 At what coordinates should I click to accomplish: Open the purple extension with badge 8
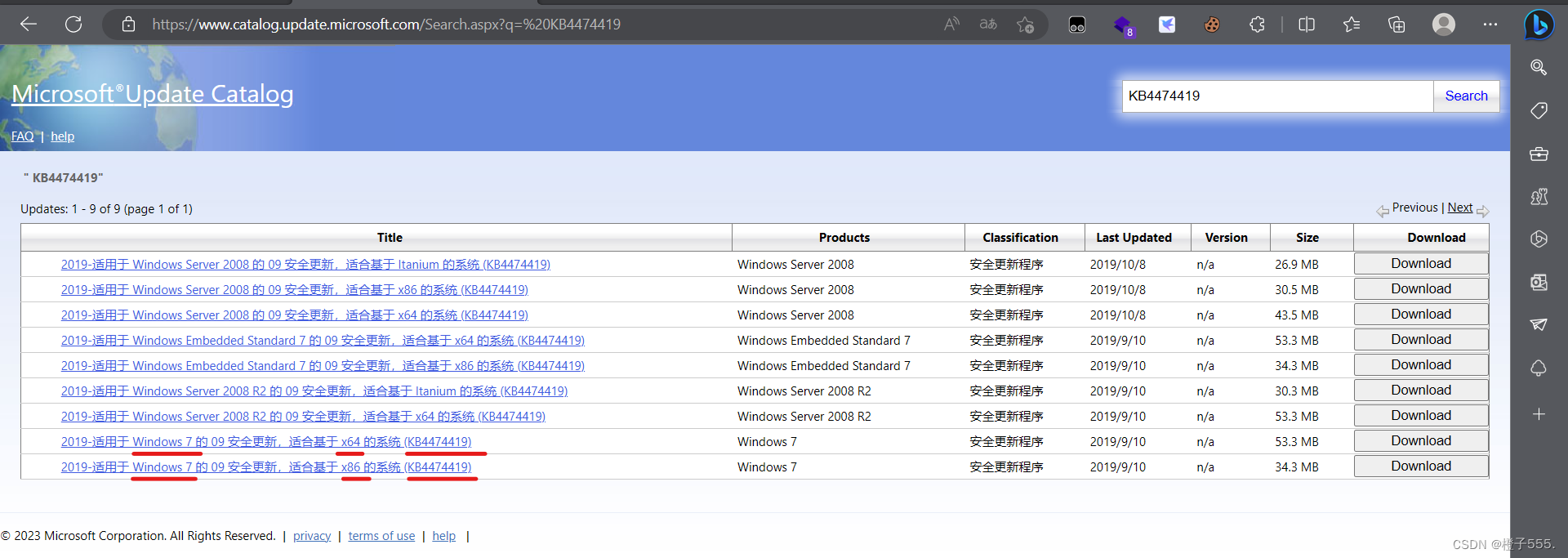(x=1124, y=25)
